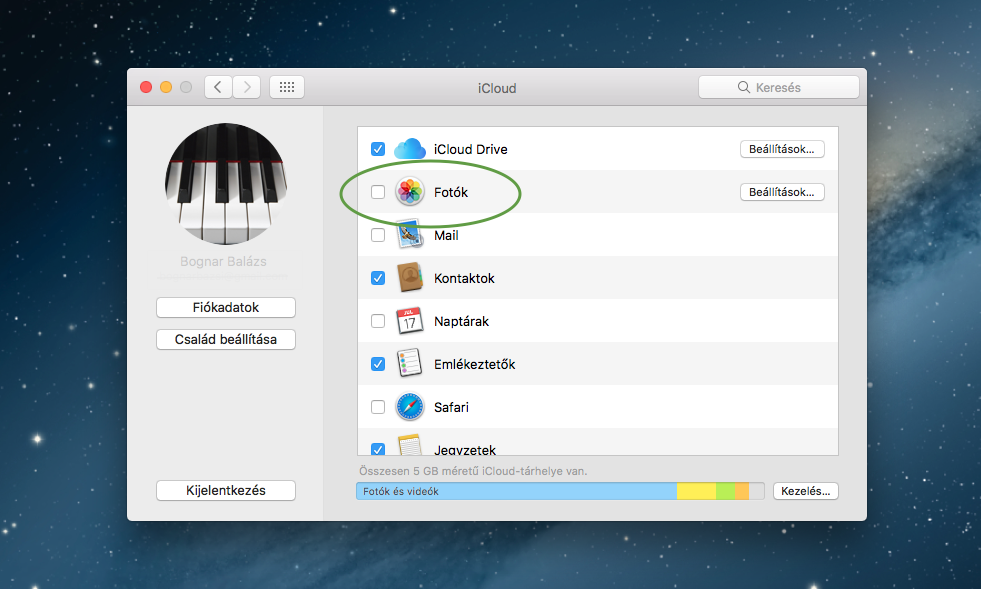The width and height of the screenshot is (981, 589).
Task: Show all preferences via grid button
Action: point(287,87)
